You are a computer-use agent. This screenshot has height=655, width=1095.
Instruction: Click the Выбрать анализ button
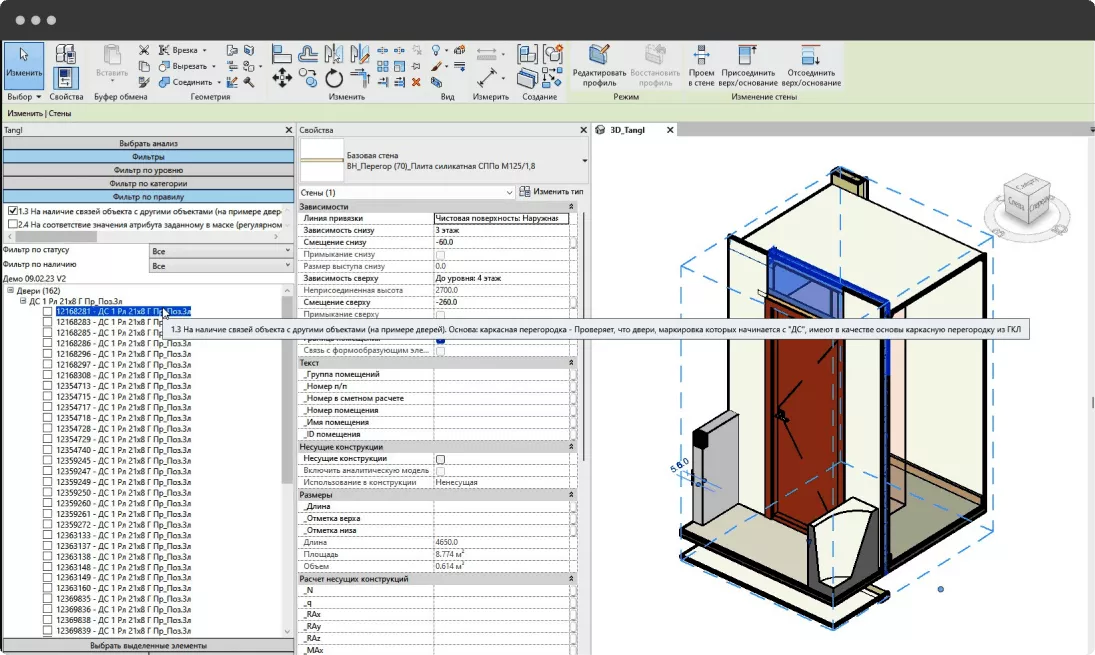coord(148,144)
